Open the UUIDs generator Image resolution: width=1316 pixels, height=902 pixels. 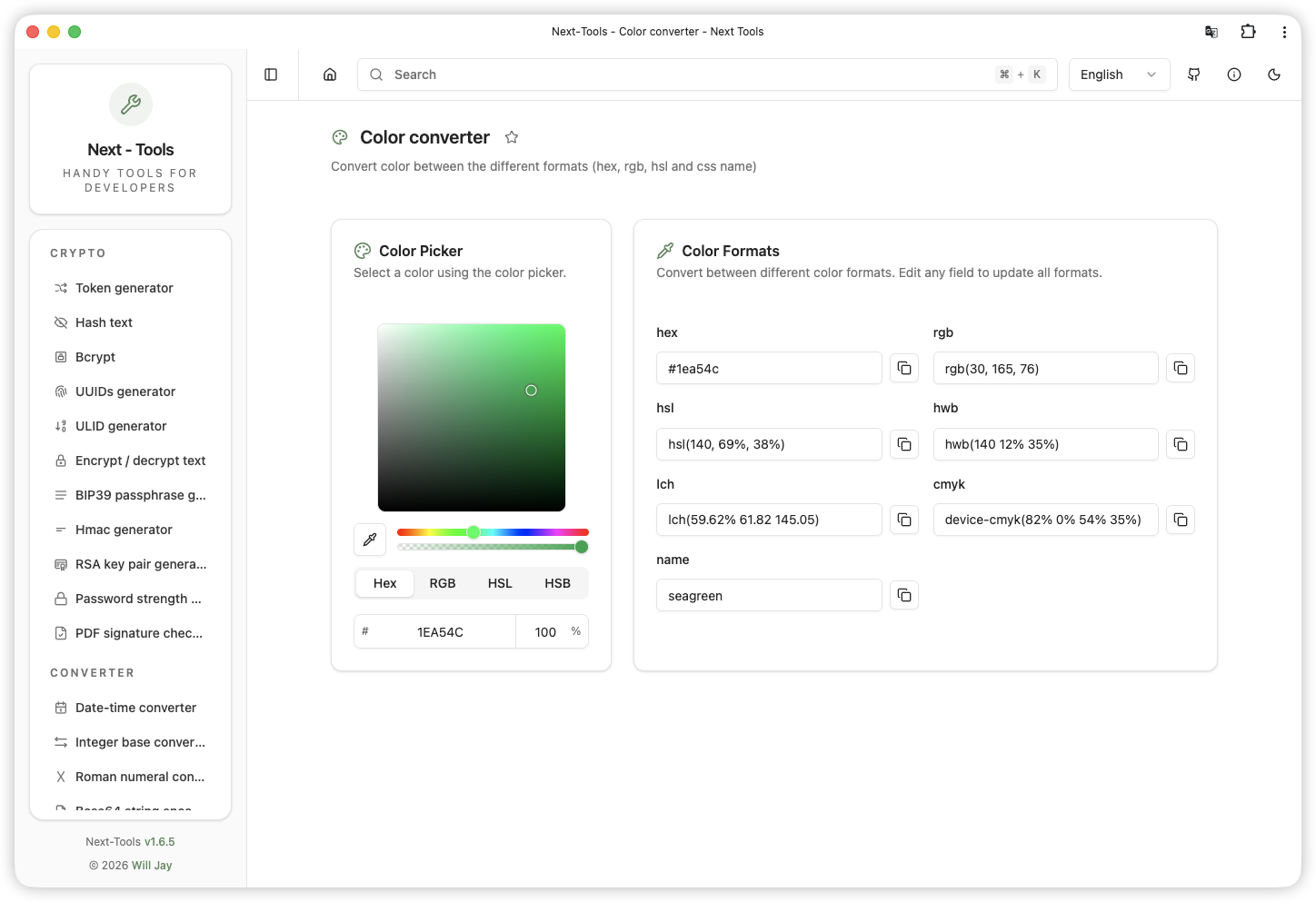[125, 392]
